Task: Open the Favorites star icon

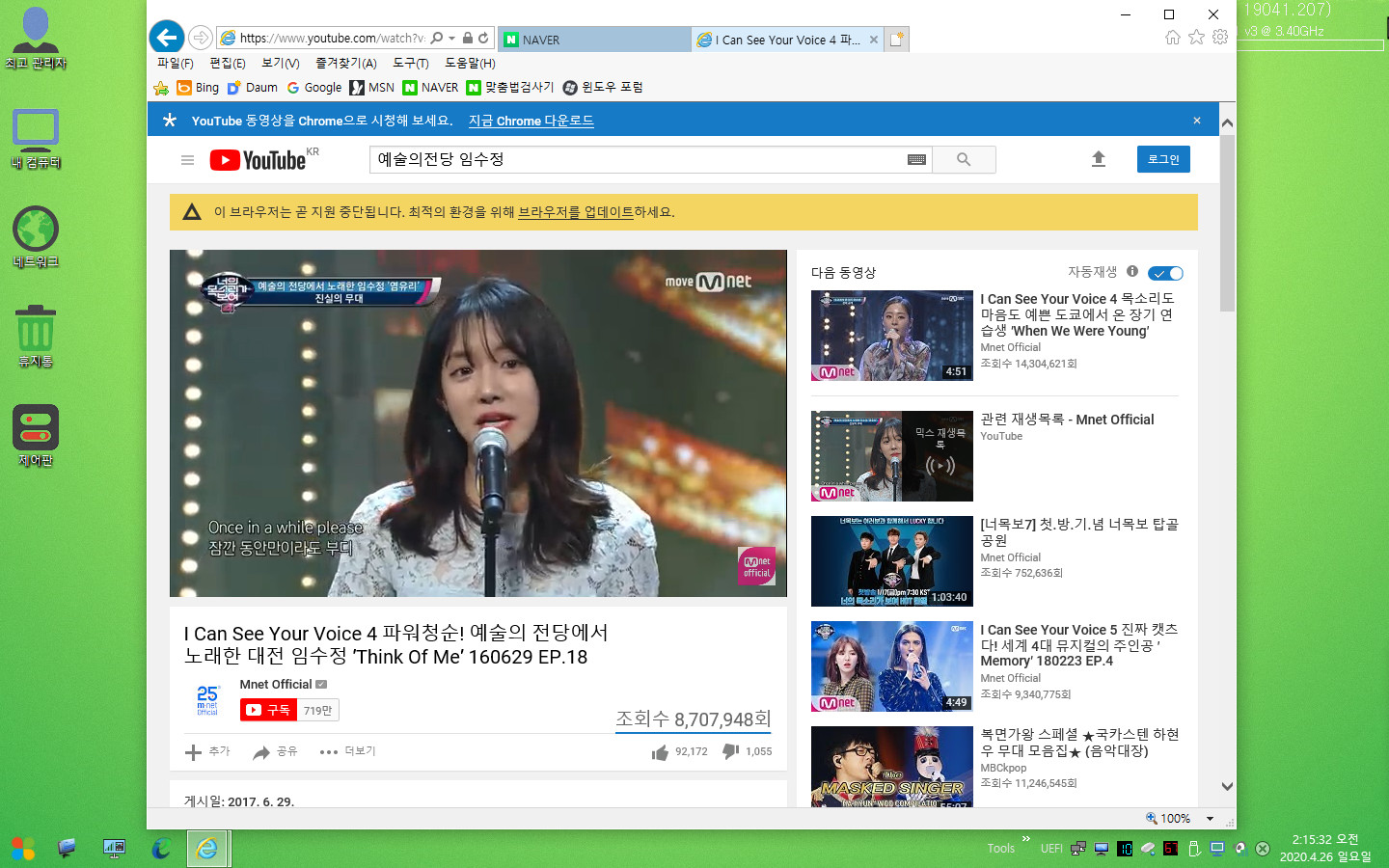Action: (x=1196, y=37)
